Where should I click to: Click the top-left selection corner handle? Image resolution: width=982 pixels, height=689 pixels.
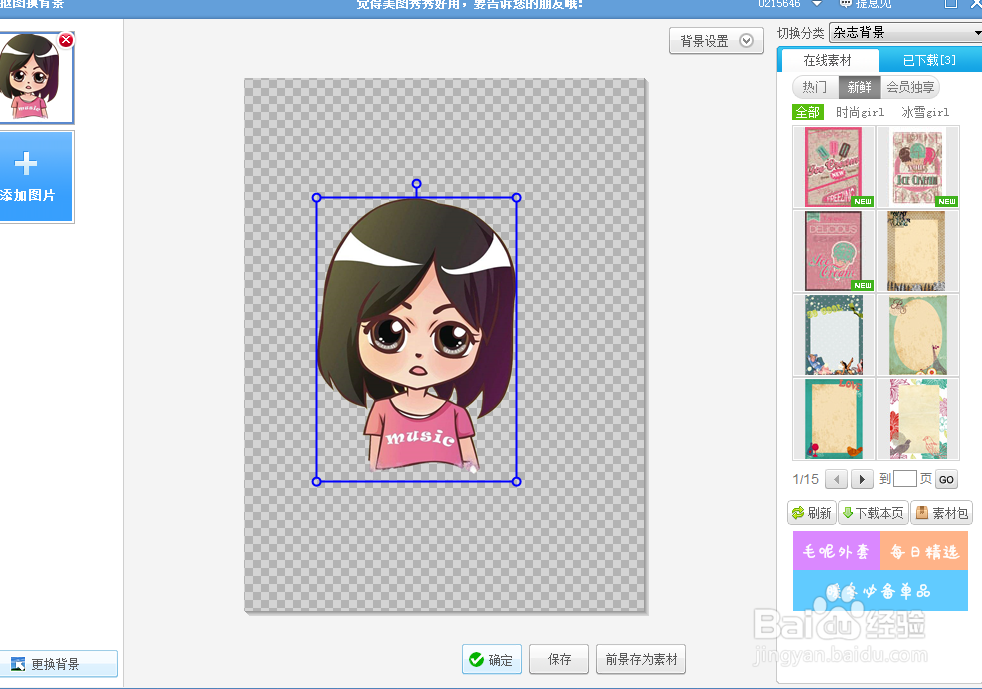pyautogui.click(x=316, y=198)
